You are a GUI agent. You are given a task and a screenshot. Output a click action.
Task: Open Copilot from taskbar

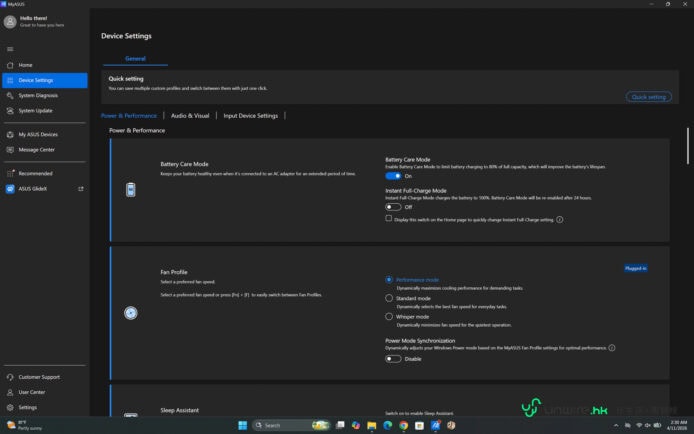356,425
